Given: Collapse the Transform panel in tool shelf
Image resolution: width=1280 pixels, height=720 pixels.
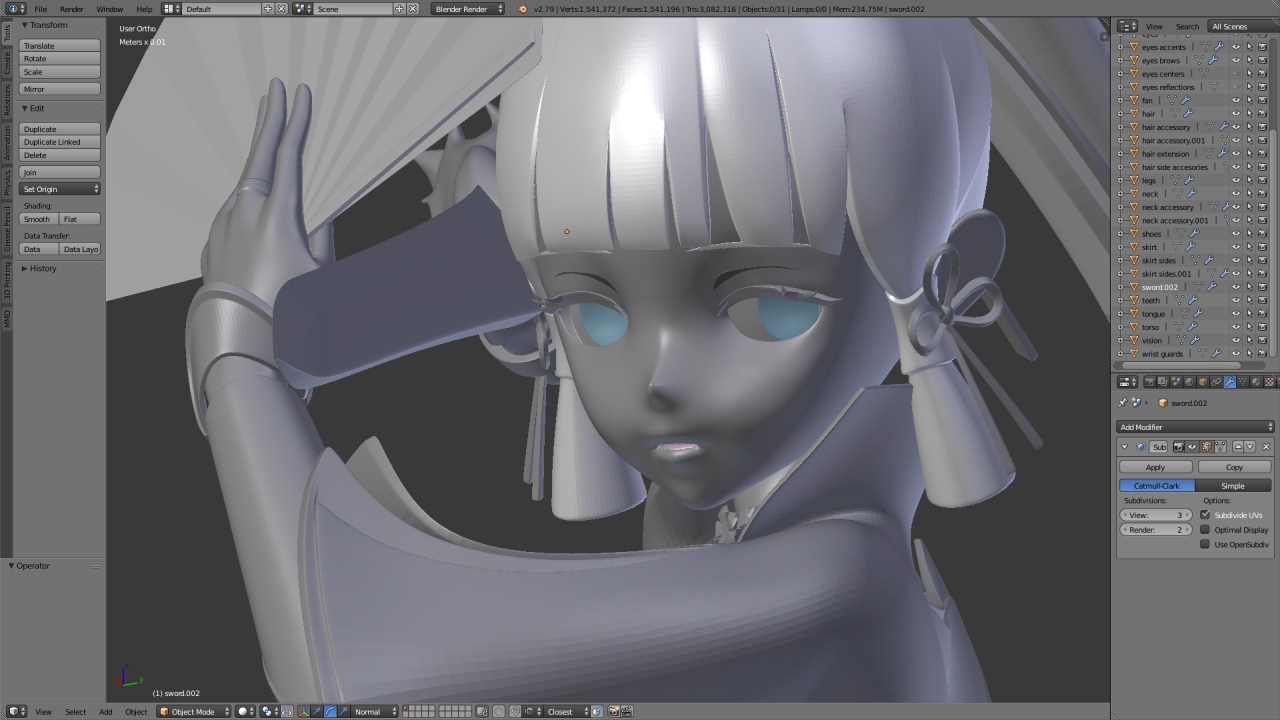Looking at the screenshot, I should tap(25, 25).
